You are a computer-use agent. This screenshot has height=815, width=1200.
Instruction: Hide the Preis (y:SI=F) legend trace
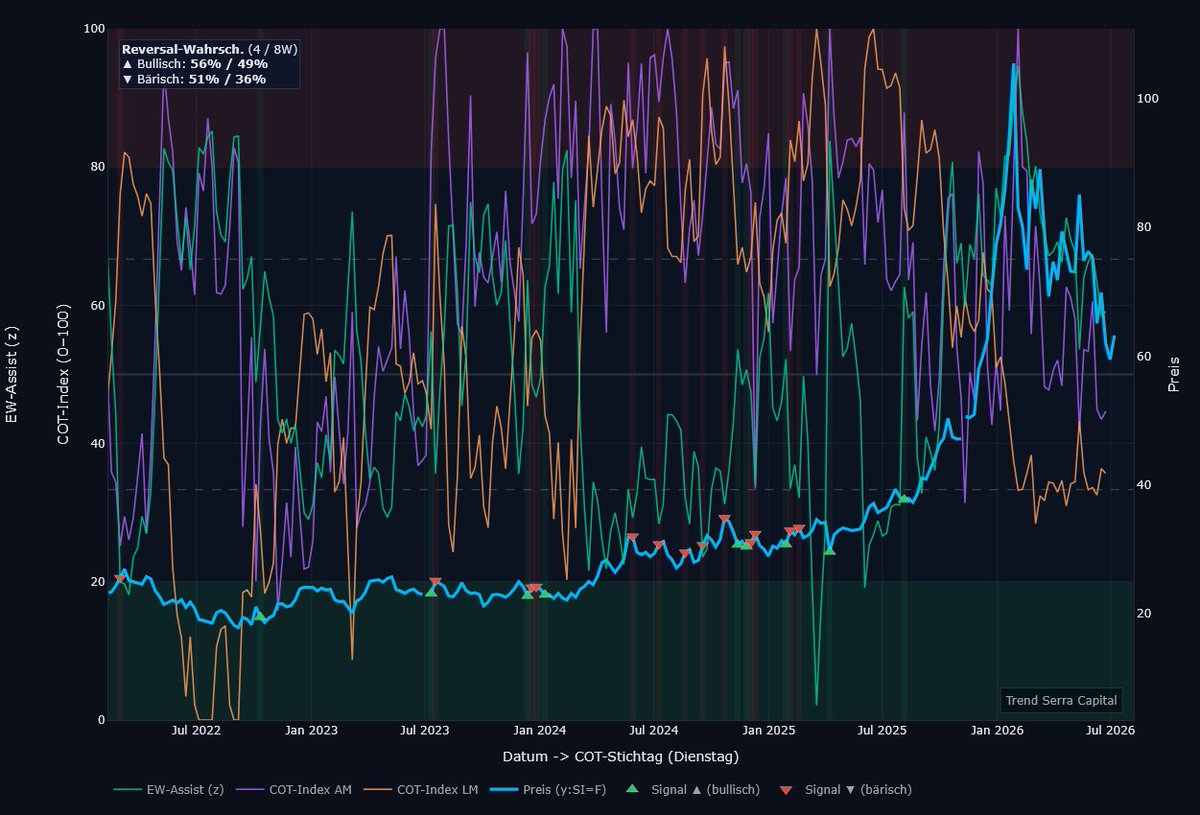point(546,790)
